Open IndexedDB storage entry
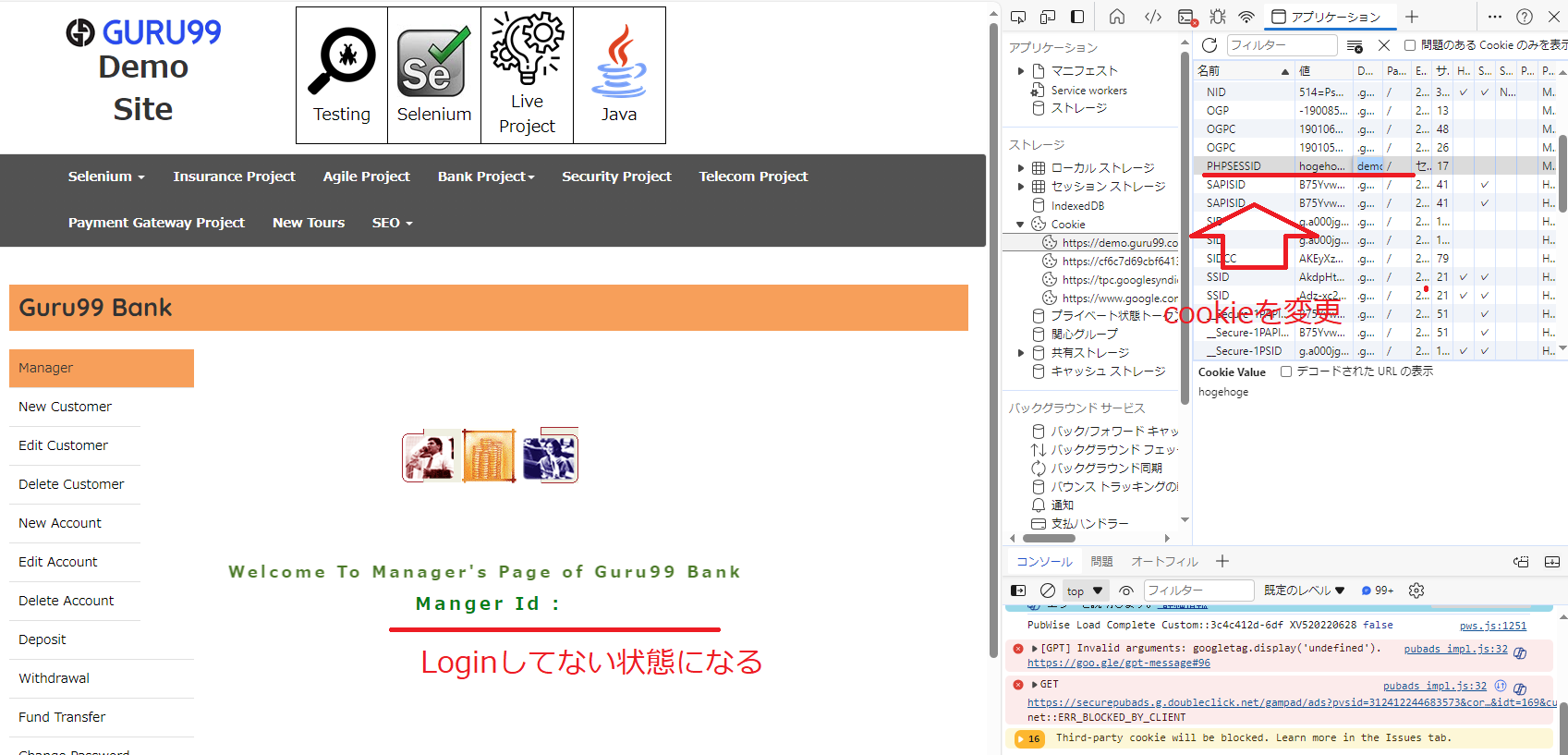1568x755 pixels. [1077, 206]
